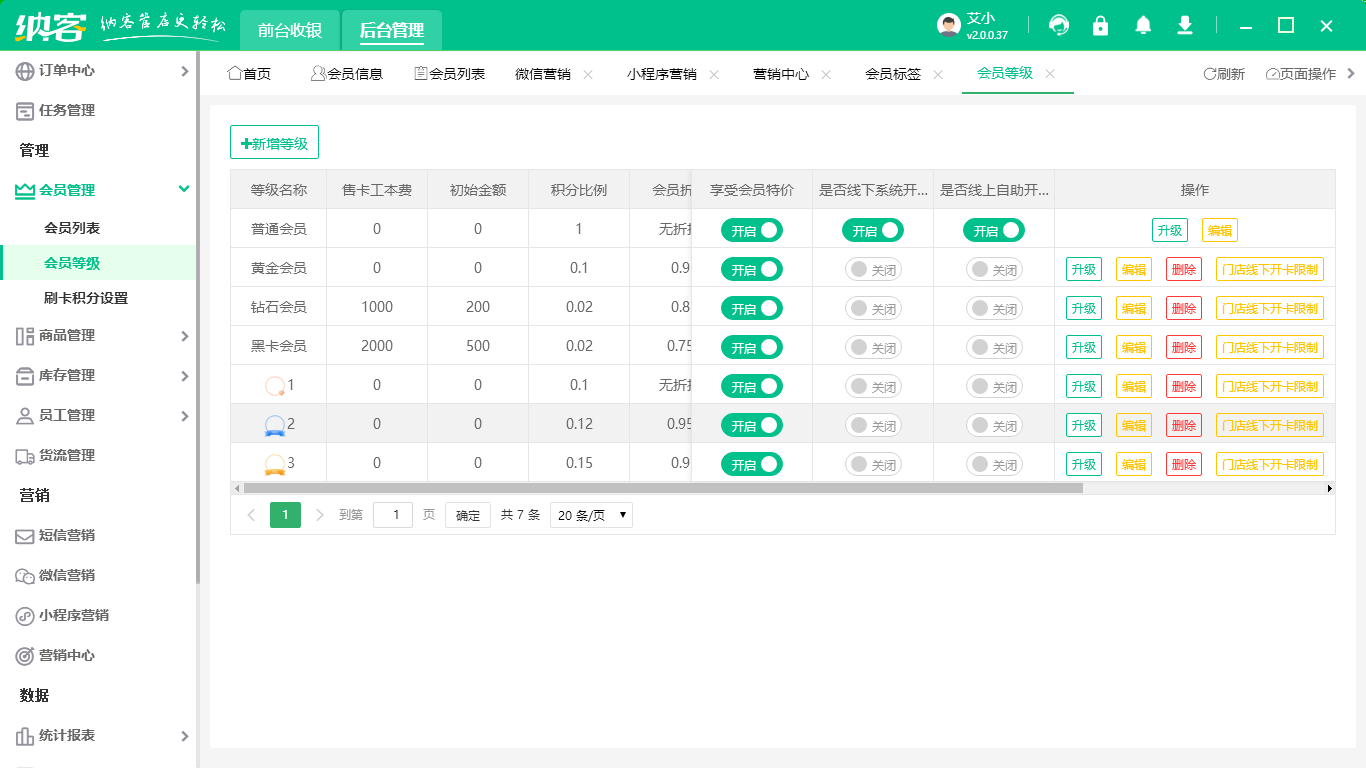Collapse the 会员管理 sidebar section
Image resolution: width=1366 pixels, height=768 pixels.
pos(183,189)
